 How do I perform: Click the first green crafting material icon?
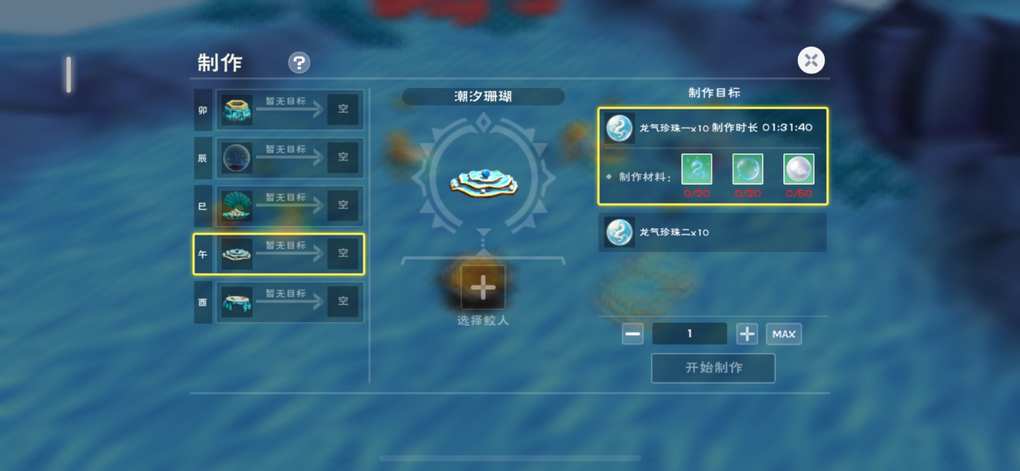pyautogui.click(x=696, y=169)
